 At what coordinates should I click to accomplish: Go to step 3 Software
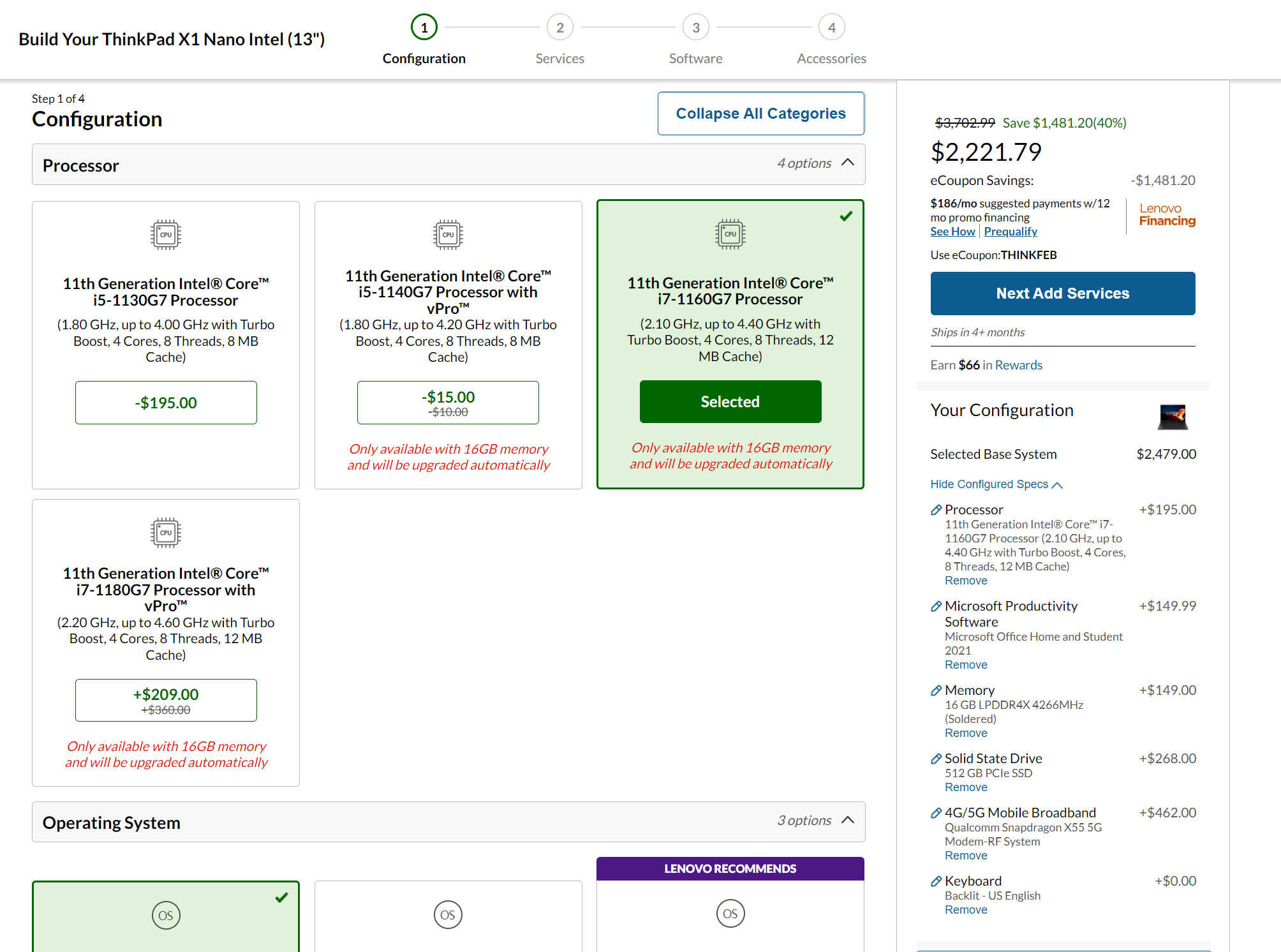click(696, 27)
